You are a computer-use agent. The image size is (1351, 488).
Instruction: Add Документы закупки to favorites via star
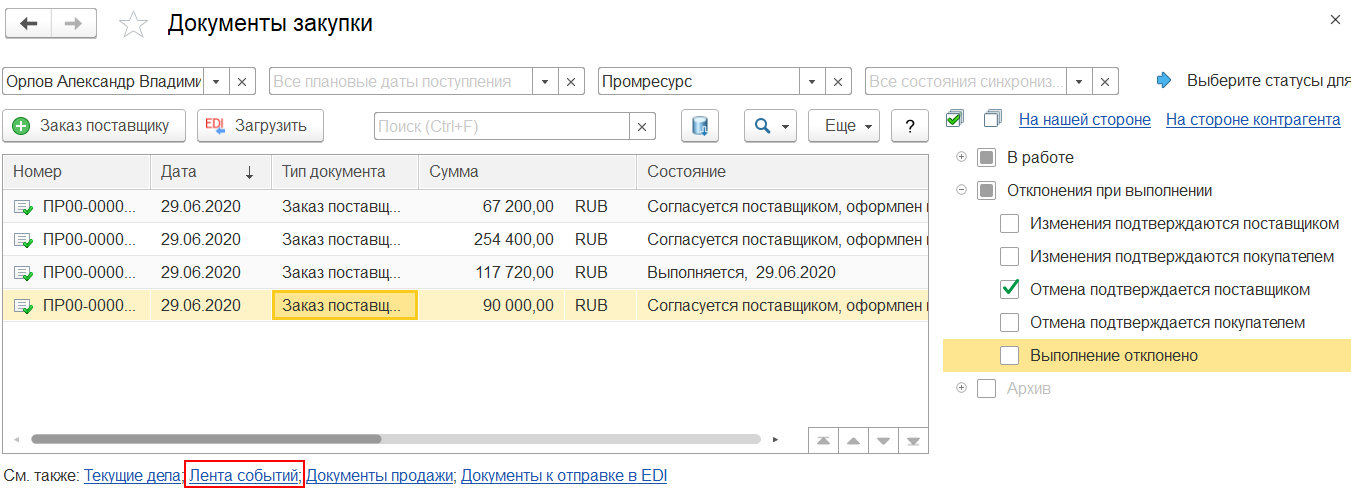[x=133, y=25]
